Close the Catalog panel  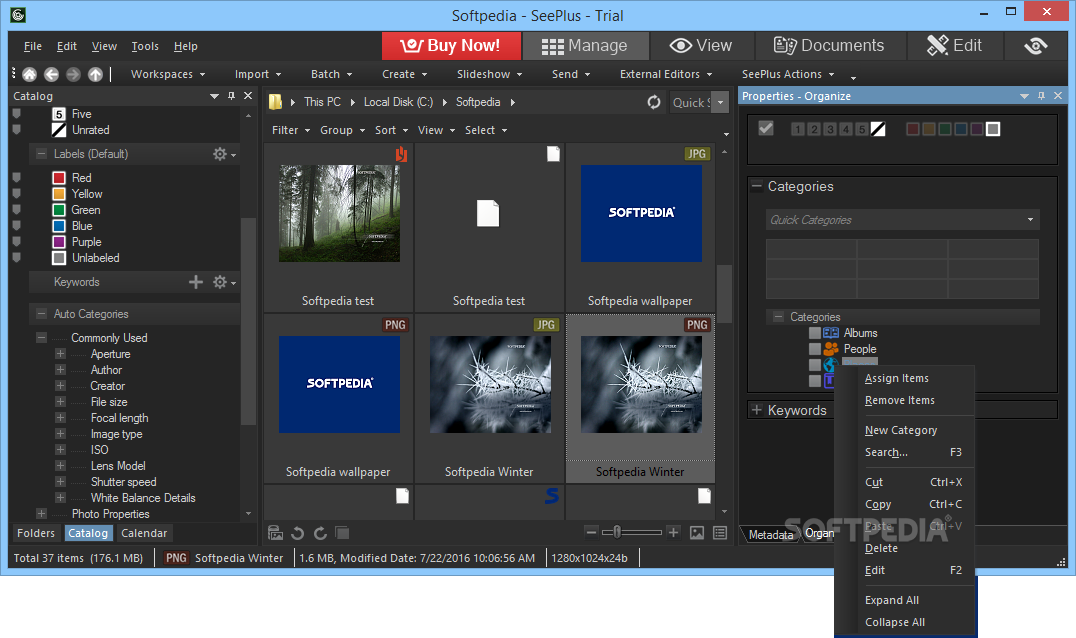pos(248,96)
